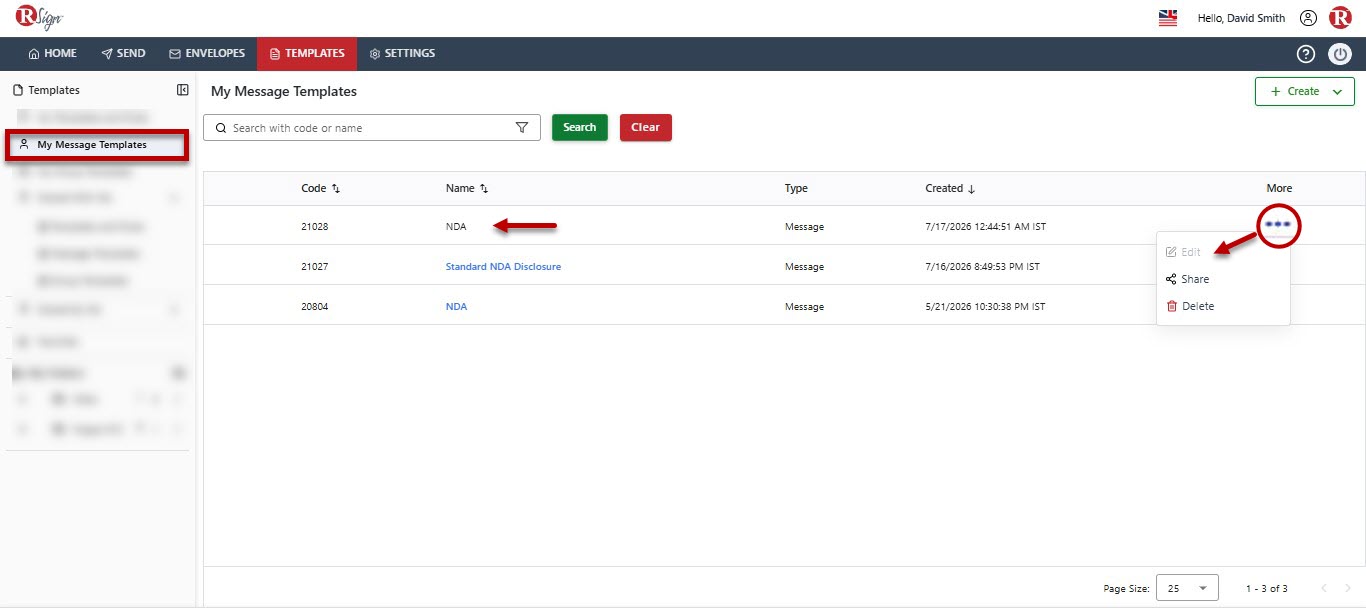Expand the Create dropdown button

pos(1305,91)
